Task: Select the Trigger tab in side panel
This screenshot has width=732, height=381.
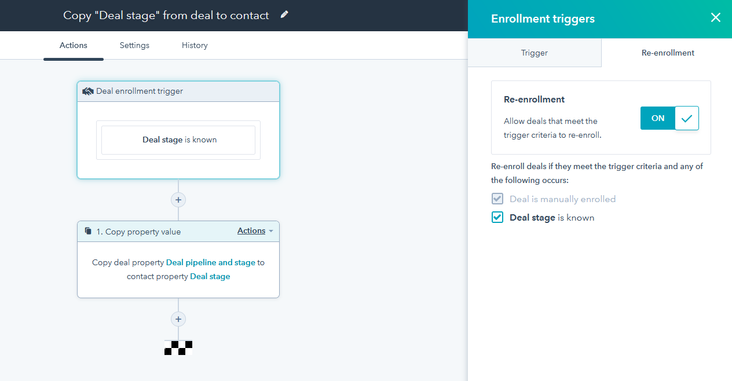Action: click(x=535, y=53)
